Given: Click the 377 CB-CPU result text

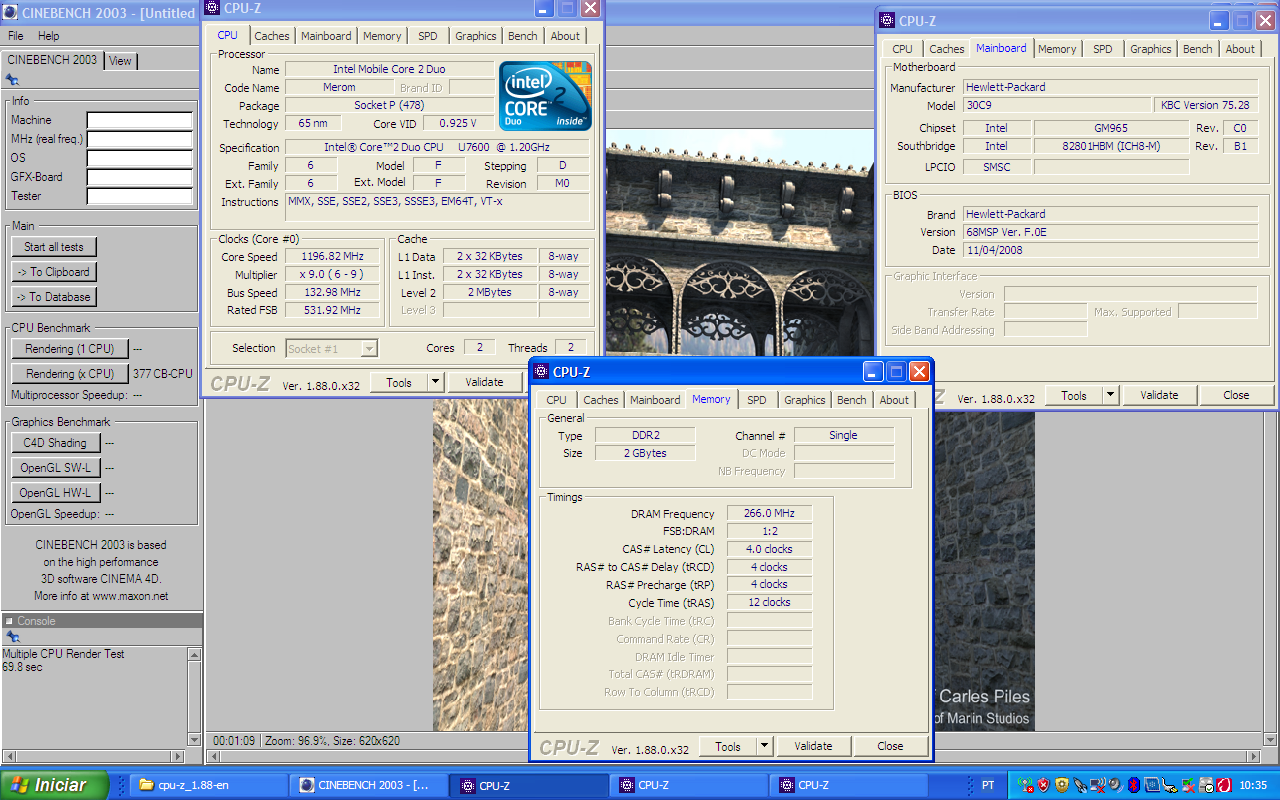Looking at the screenshot, I should (163, 374).
